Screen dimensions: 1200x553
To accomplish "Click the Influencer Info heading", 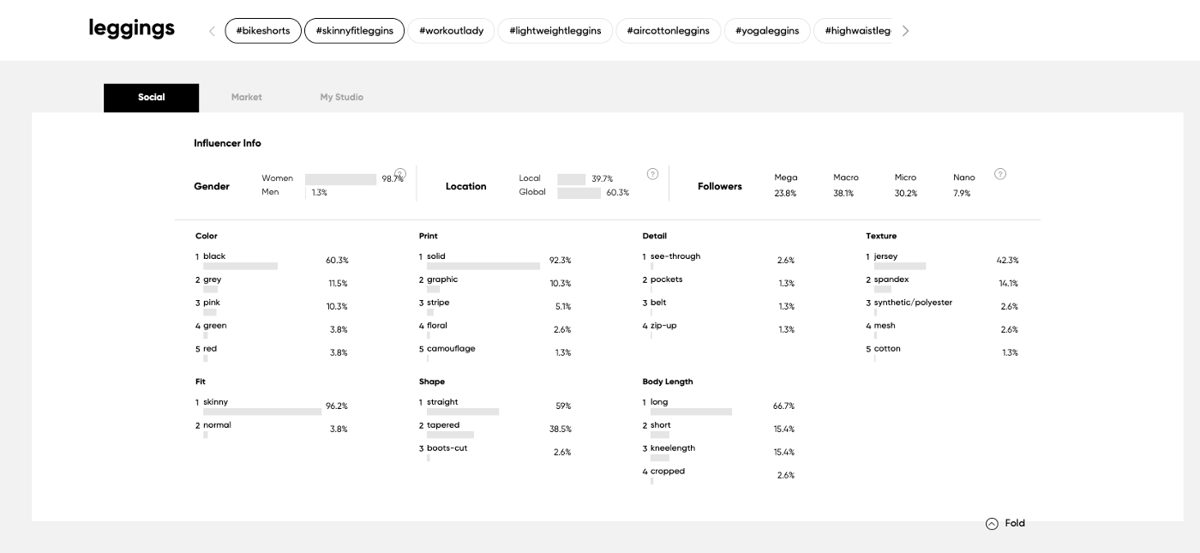I will [227, 143].
